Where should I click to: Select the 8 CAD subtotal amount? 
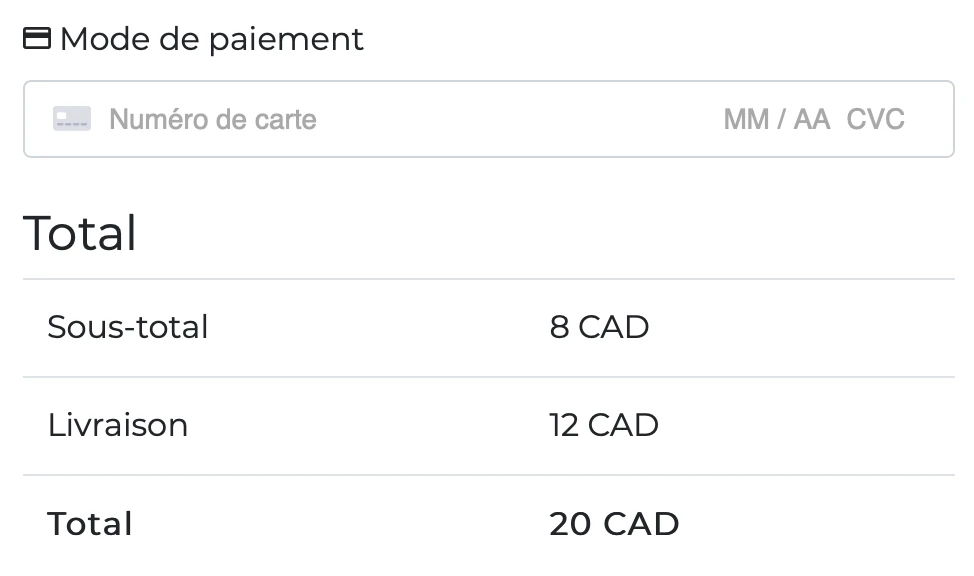coord(599,327)
